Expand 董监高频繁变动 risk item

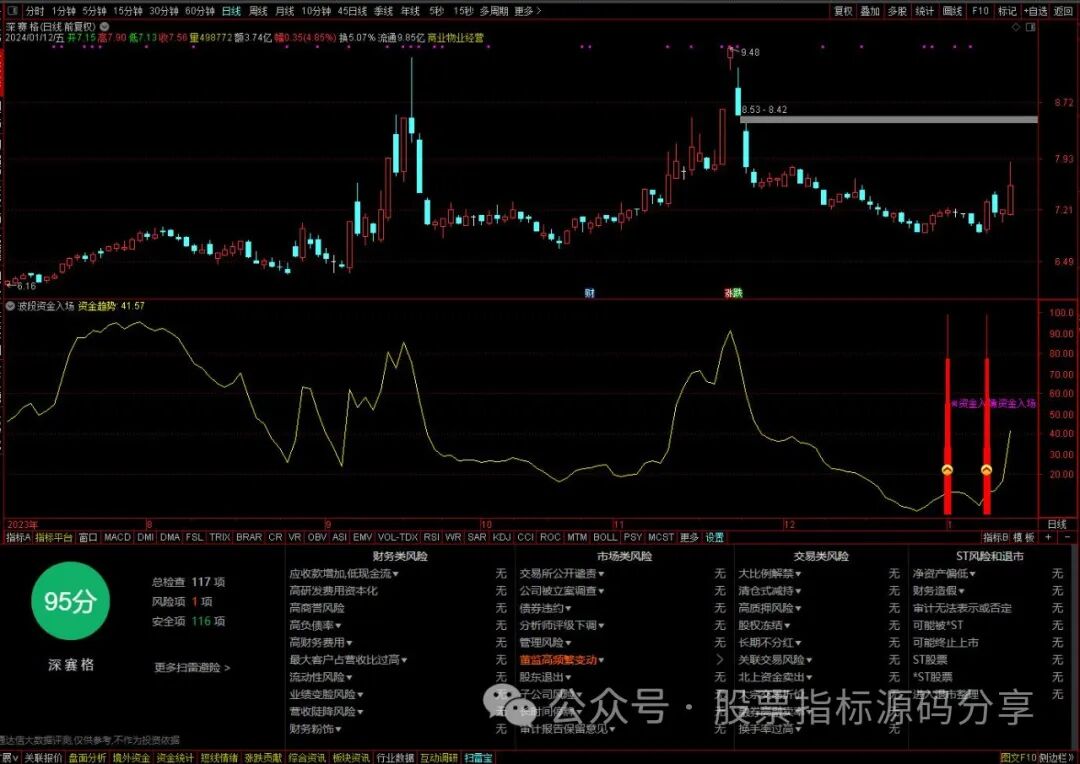pyautogui.click(x=562, y=660)
